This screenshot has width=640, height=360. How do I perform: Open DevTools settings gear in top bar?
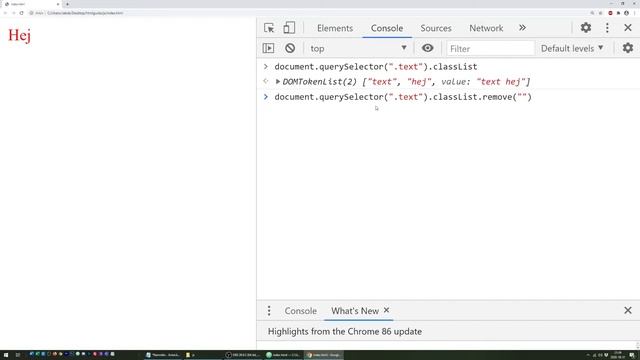coord(586,27)
